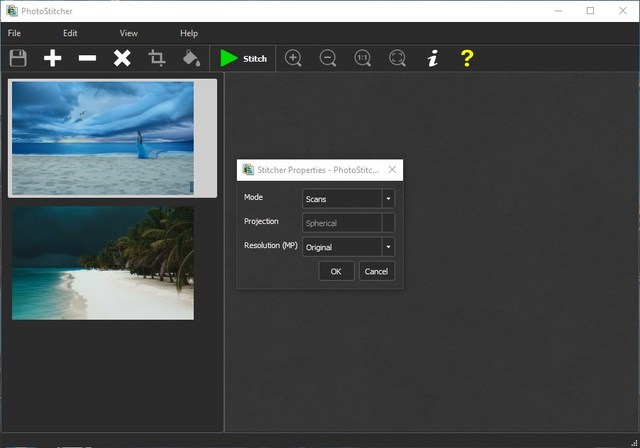The height and width of the screenshot is (448, 640).
Task: Open the View menu
Action: coord(129,33)
